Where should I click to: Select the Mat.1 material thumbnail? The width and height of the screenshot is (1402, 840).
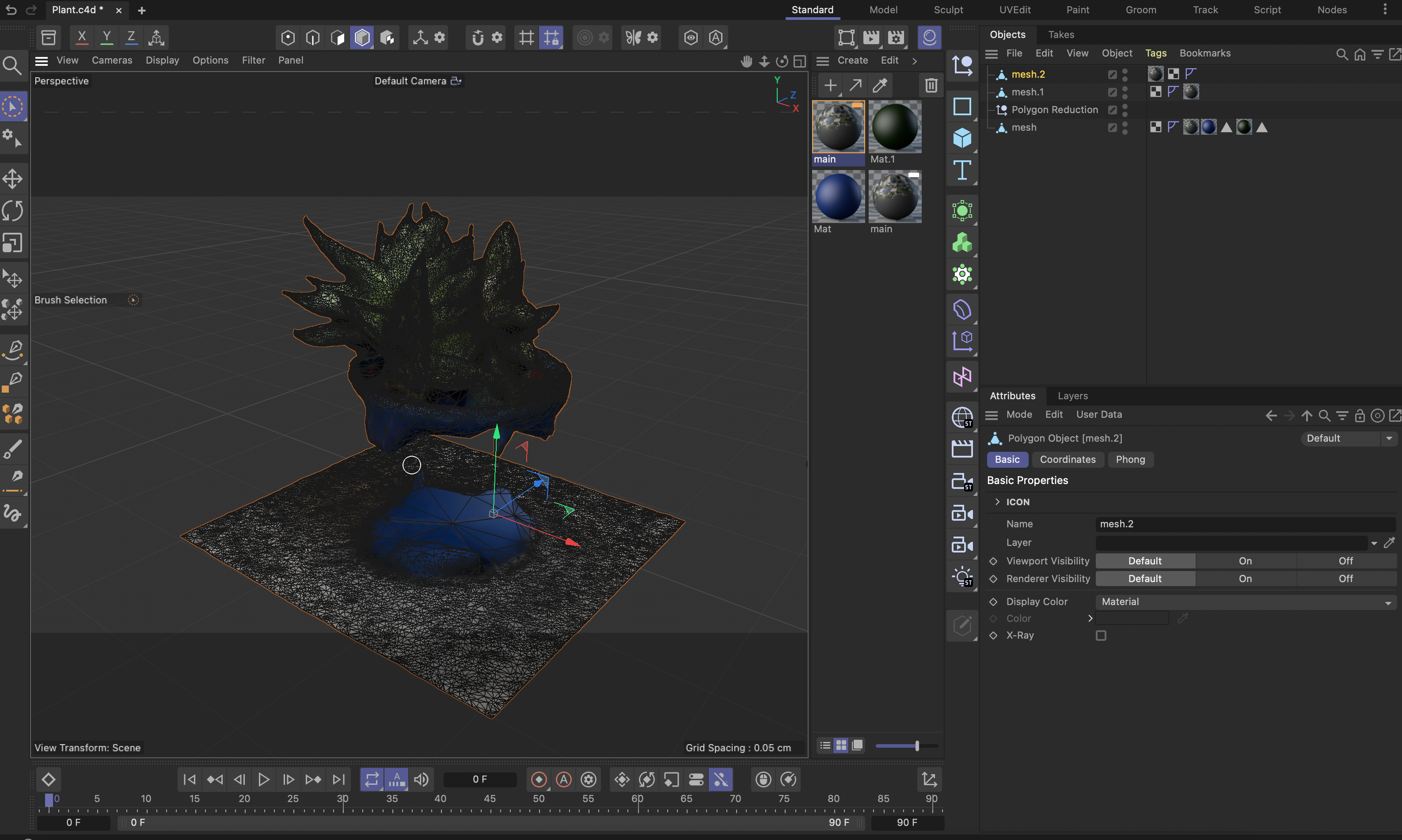(x=895, y=126)
